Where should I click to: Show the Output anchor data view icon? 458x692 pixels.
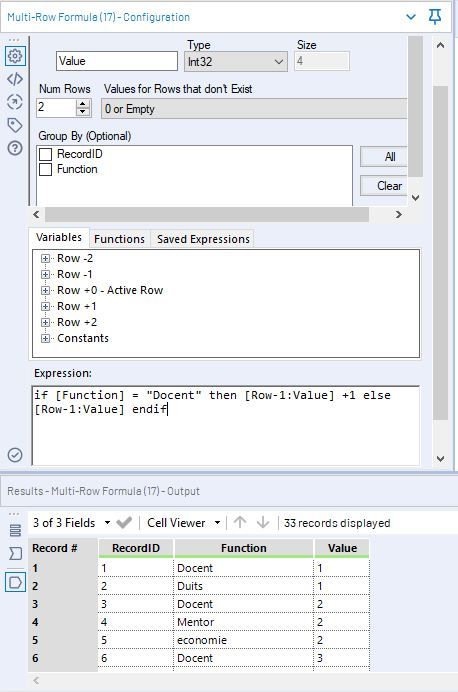pos(15,583)
